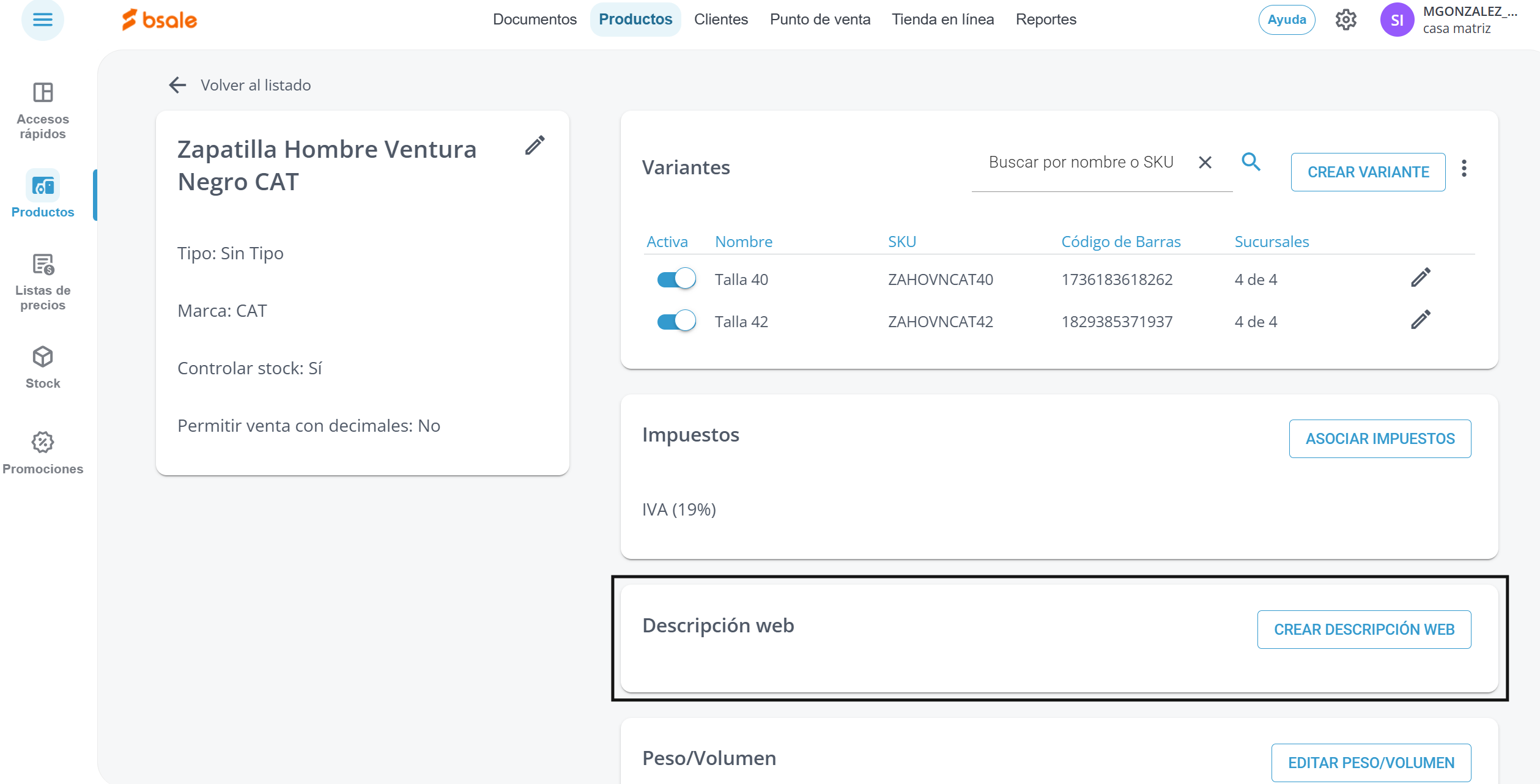Go to Listas de precios in the sidebar
The width and height of the screenshot is (1540, 784).
coord(43,281)
